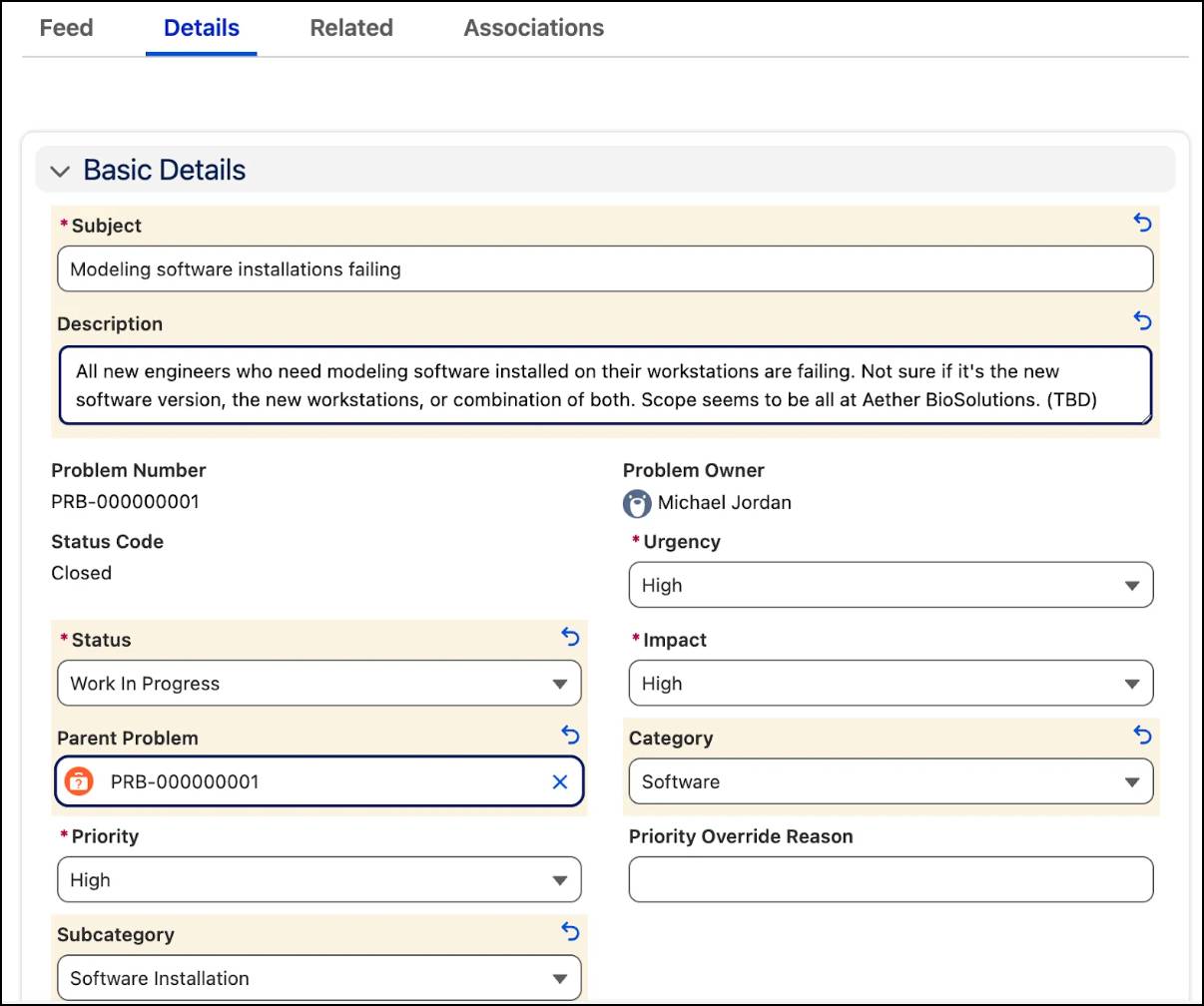This screenshot has height=1006, width=1204.
Task: Click the problem number PRB-000000001 value
Action: click(x=126, y=502)
